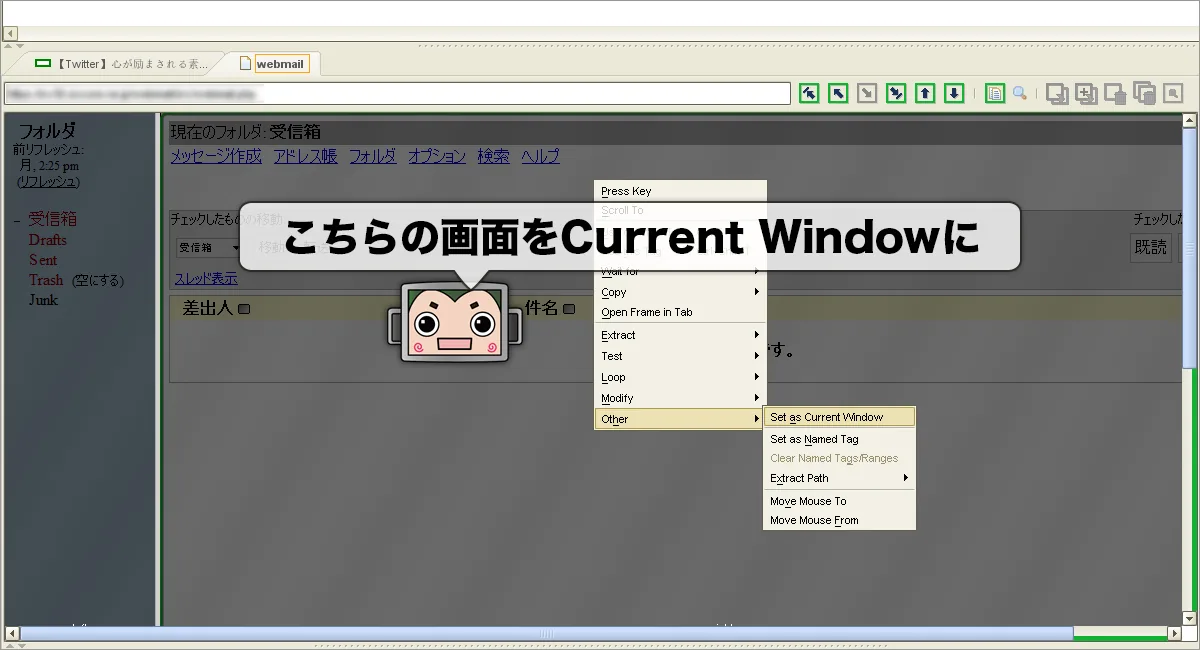Open フォルダ link in top navigation
The image size is (1200, 650).
point(372,156)
